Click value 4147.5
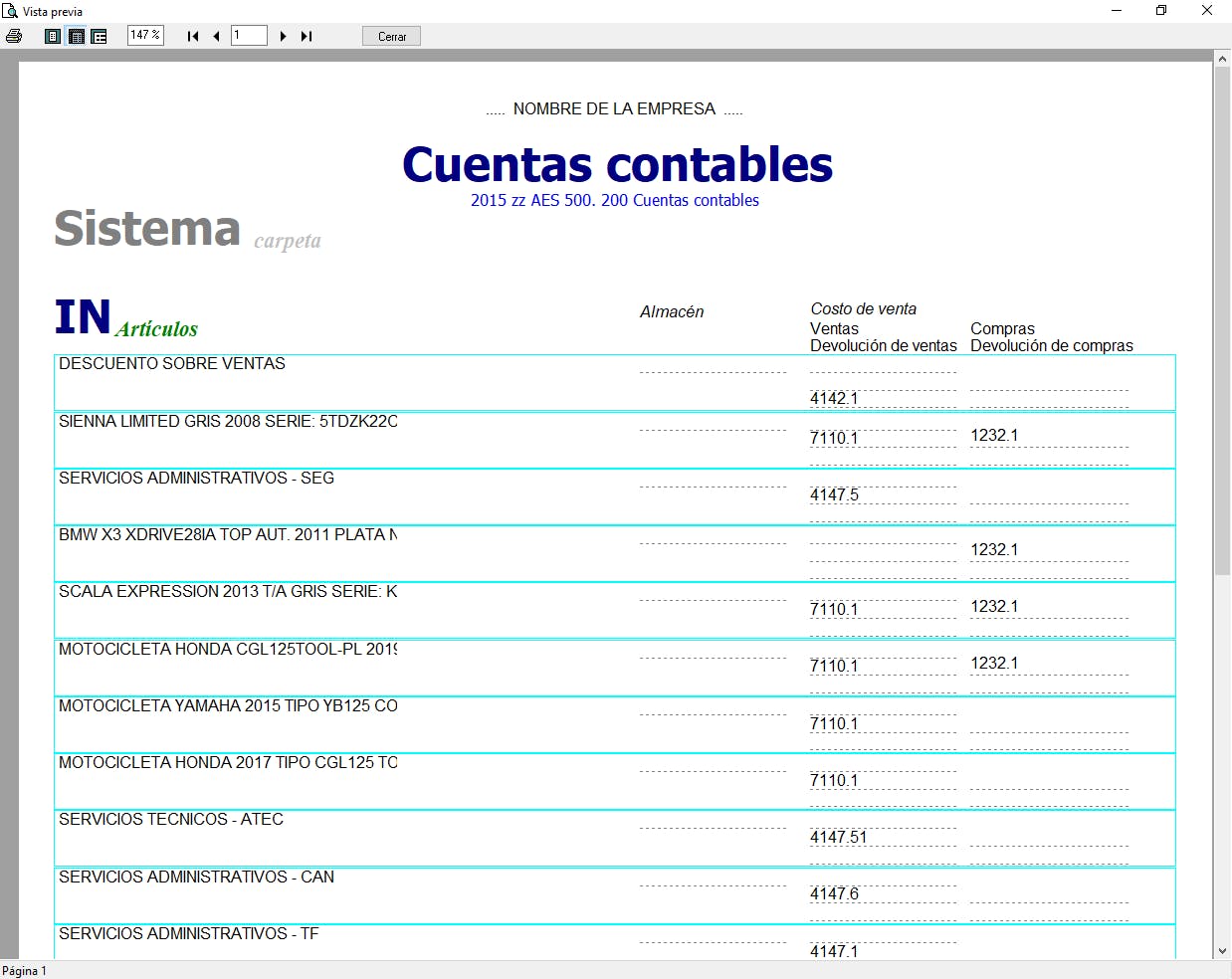1232x979 pixels. (834, 494)
